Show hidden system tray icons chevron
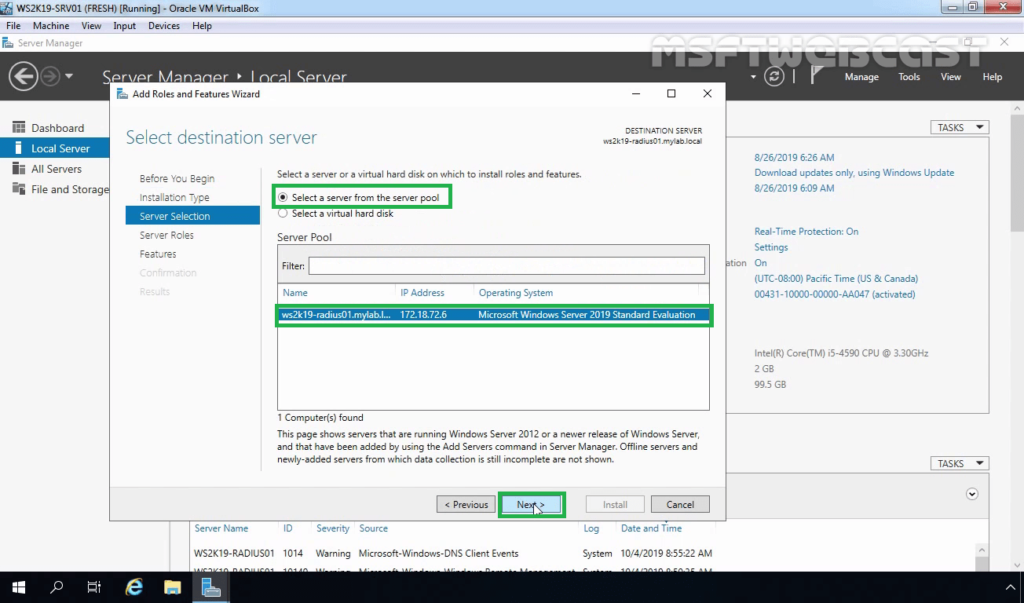Screen dimensions: 1024x603 [1010, 587]
